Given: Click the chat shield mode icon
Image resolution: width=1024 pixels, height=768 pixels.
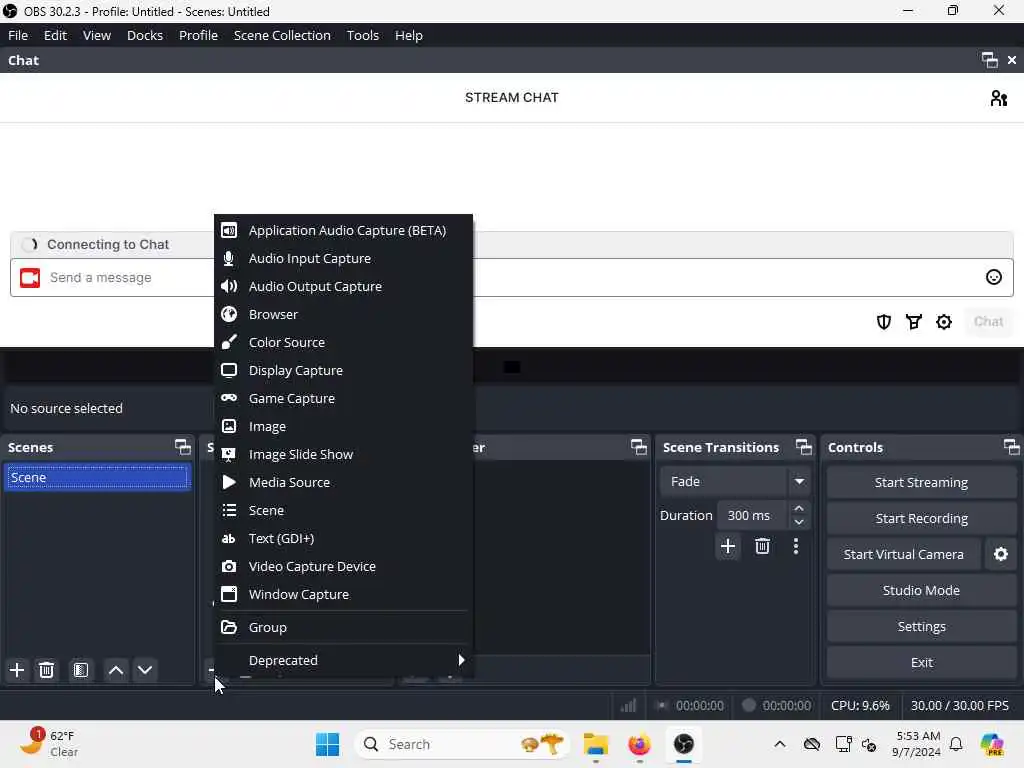Looking at the screenshot, I should (884, 322).
